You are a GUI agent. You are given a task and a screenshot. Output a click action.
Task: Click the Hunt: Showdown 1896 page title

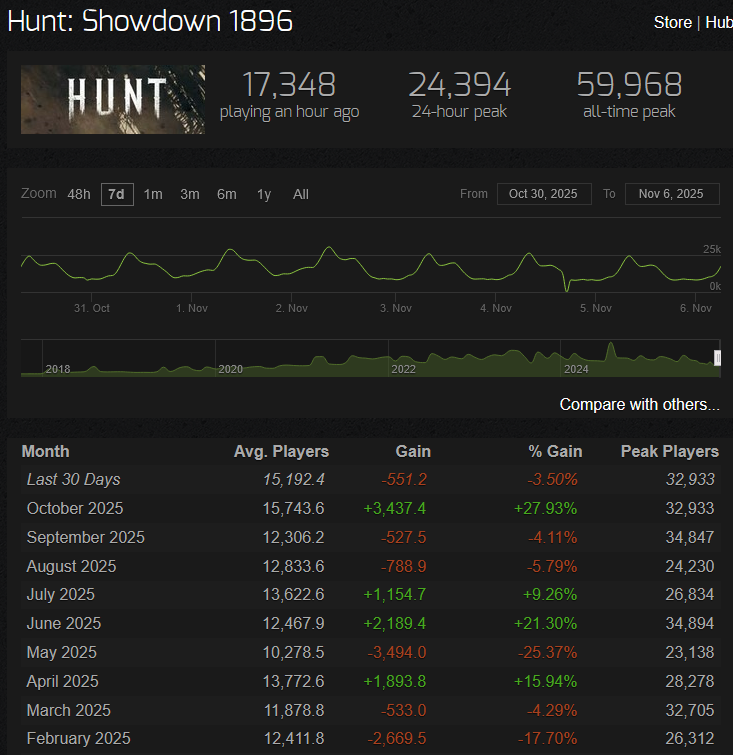pos(150,21)
